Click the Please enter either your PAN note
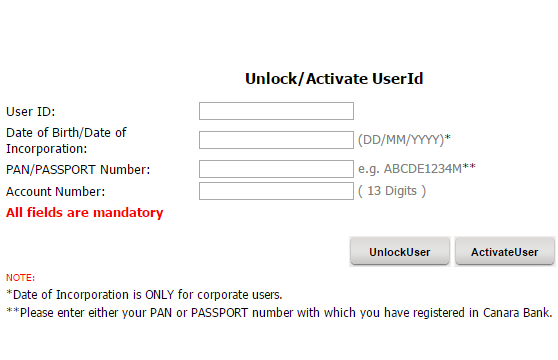 tap(279, 313)
